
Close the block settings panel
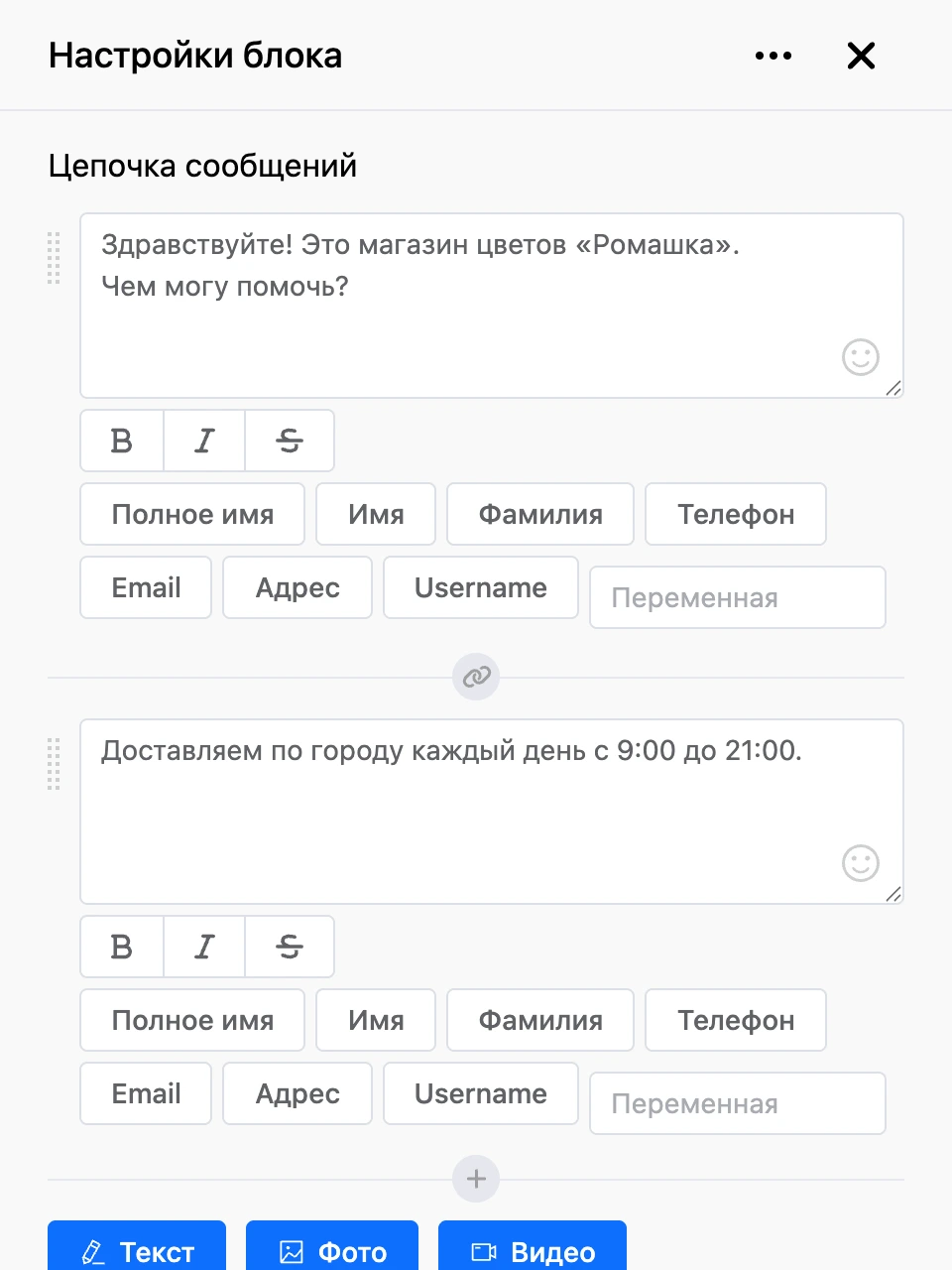[861, 56]
